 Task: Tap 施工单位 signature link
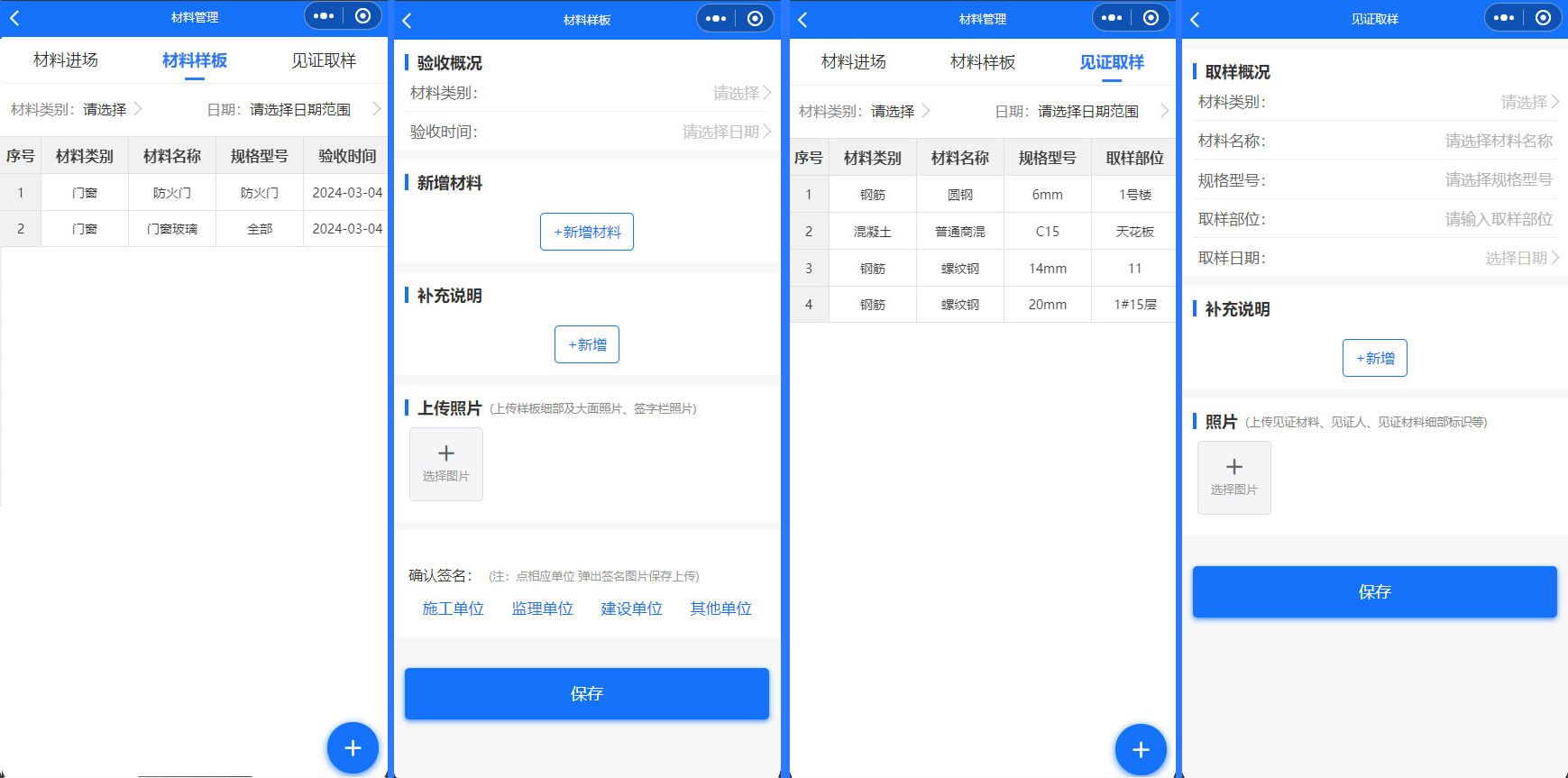click(453, 609)
